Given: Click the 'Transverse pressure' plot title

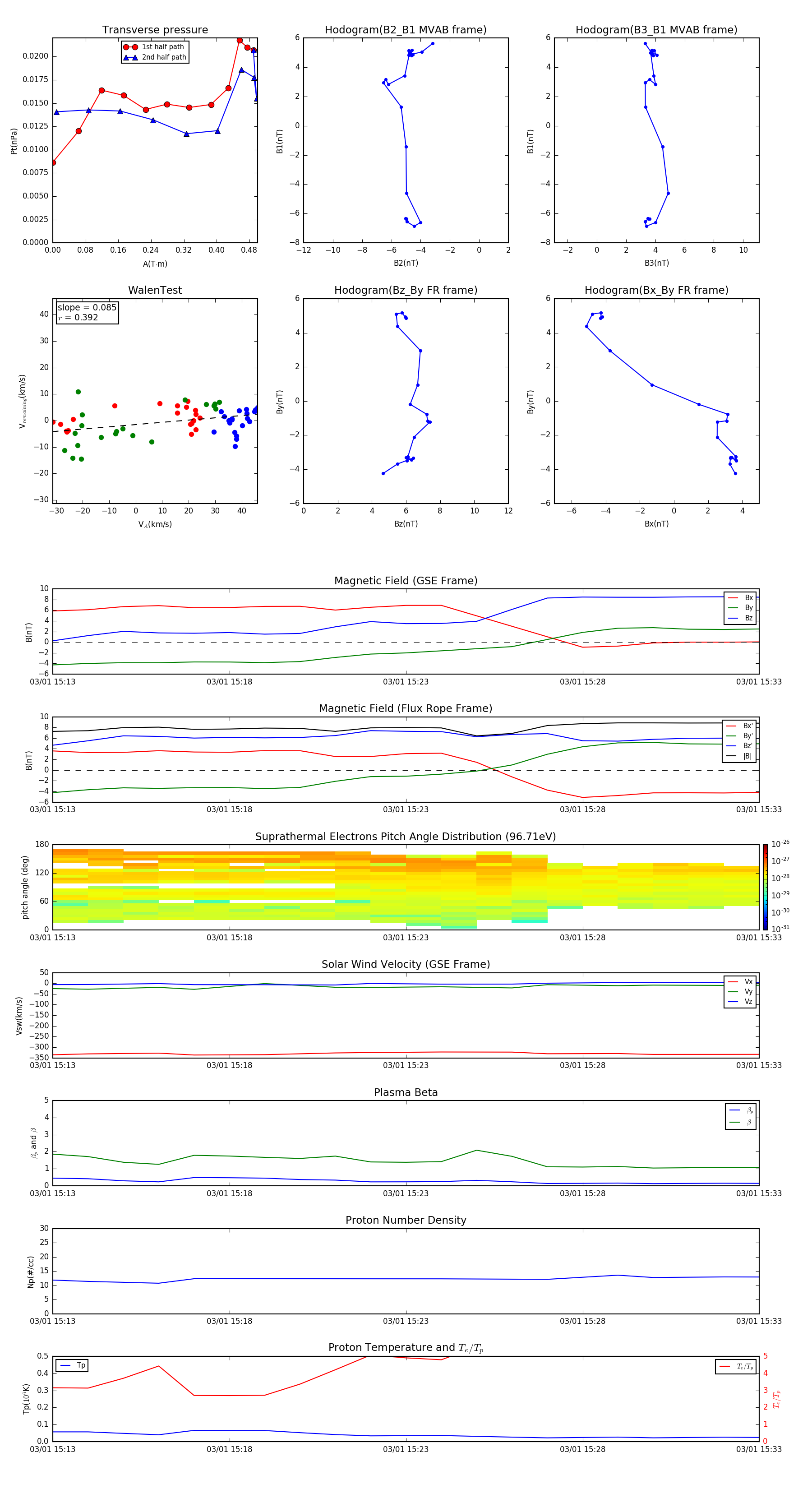Looking at the screenshot, I should pos(155,30).
